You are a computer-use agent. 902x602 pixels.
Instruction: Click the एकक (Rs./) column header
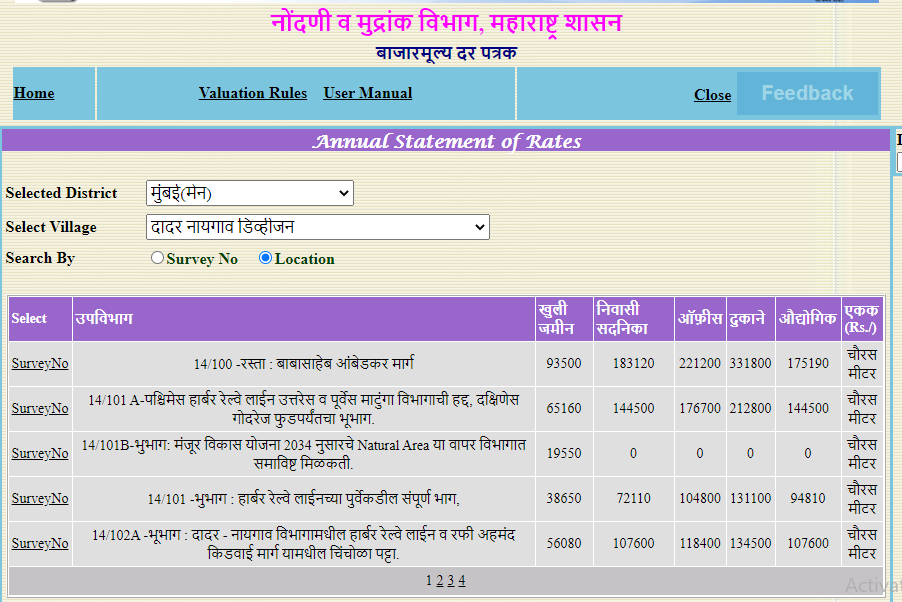861,319
